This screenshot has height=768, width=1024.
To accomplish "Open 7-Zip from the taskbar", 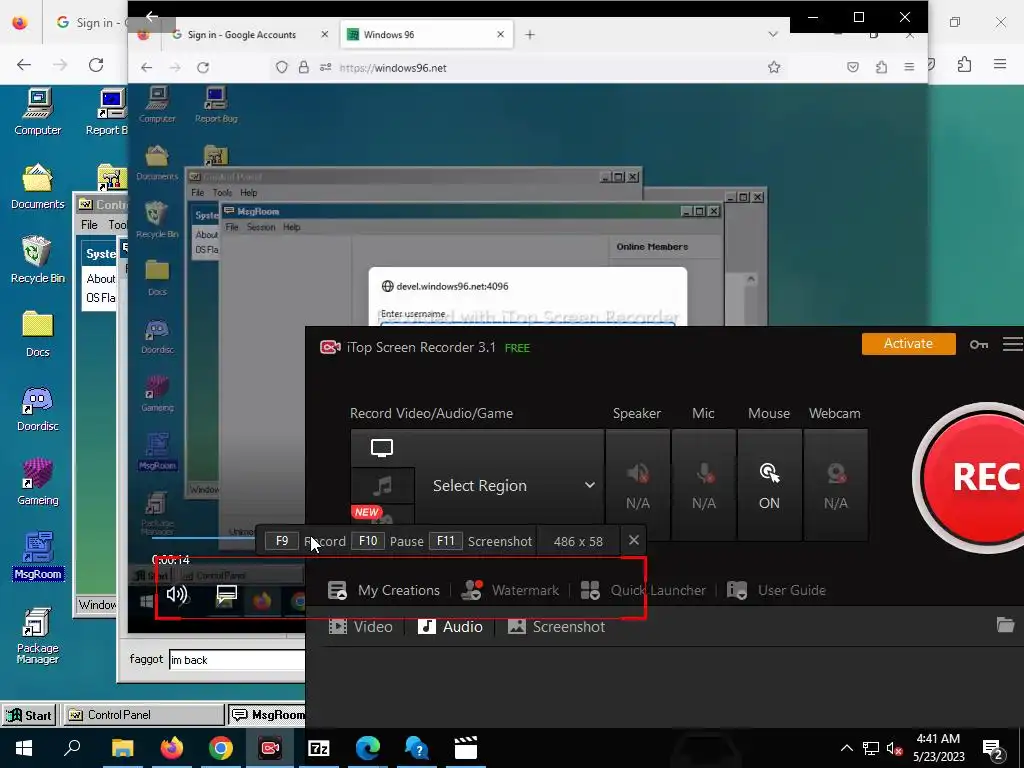I will [x=319, y=748].
